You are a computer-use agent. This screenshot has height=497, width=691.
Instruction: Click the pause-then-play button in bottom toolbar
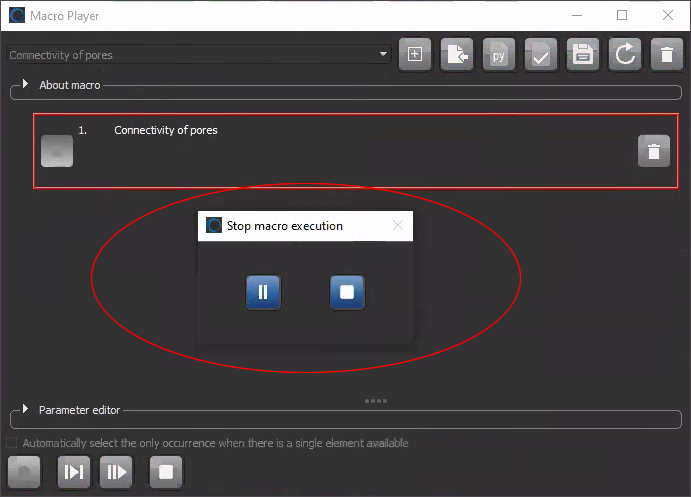coord(116,472)
